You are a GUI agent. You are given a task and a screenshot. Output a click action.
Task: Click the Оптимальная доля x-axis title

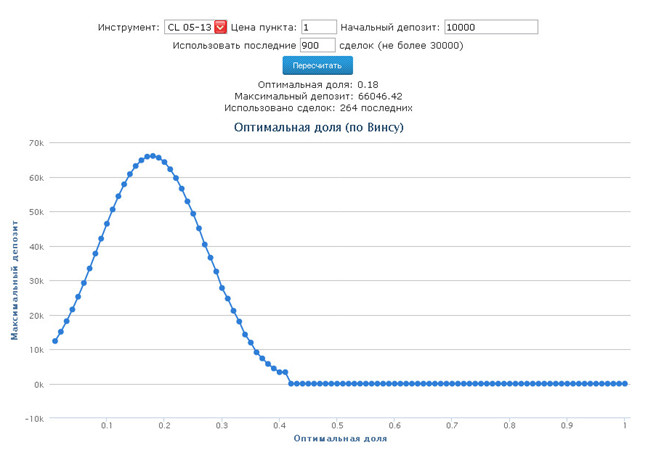tap(340, 439)
